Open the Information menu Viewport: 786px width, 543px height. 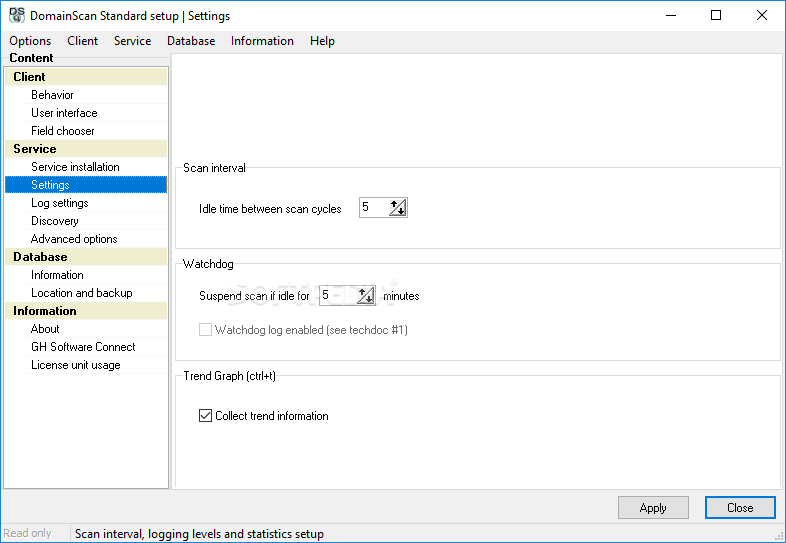262,41
